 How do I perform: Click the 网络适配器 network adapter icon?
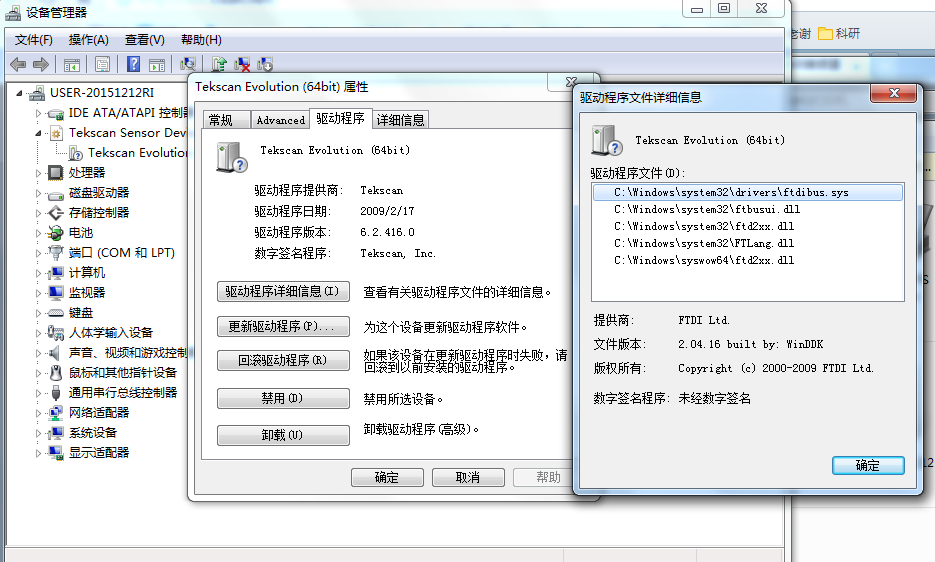[55, 413]
